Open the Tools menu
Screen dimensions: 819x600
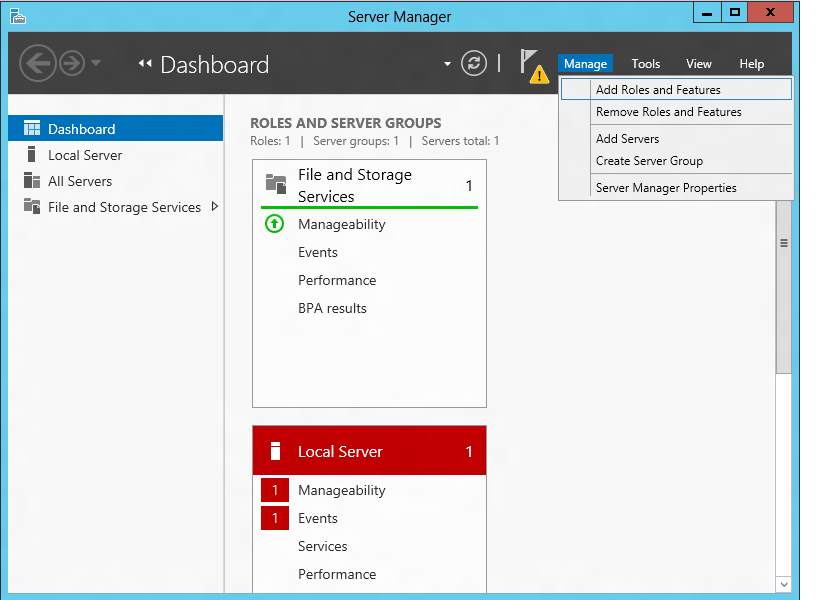pos(646,64)
